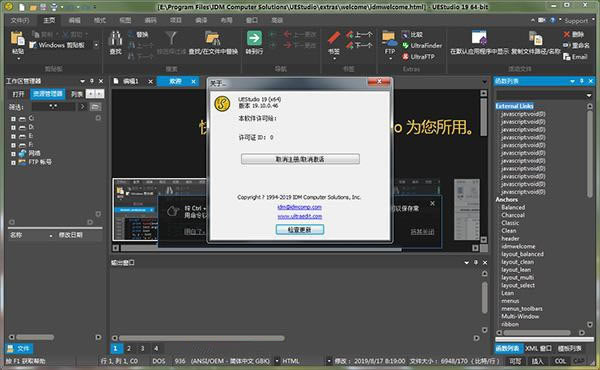Toggle the insert mode status indicator

click(x=537, y=361)
